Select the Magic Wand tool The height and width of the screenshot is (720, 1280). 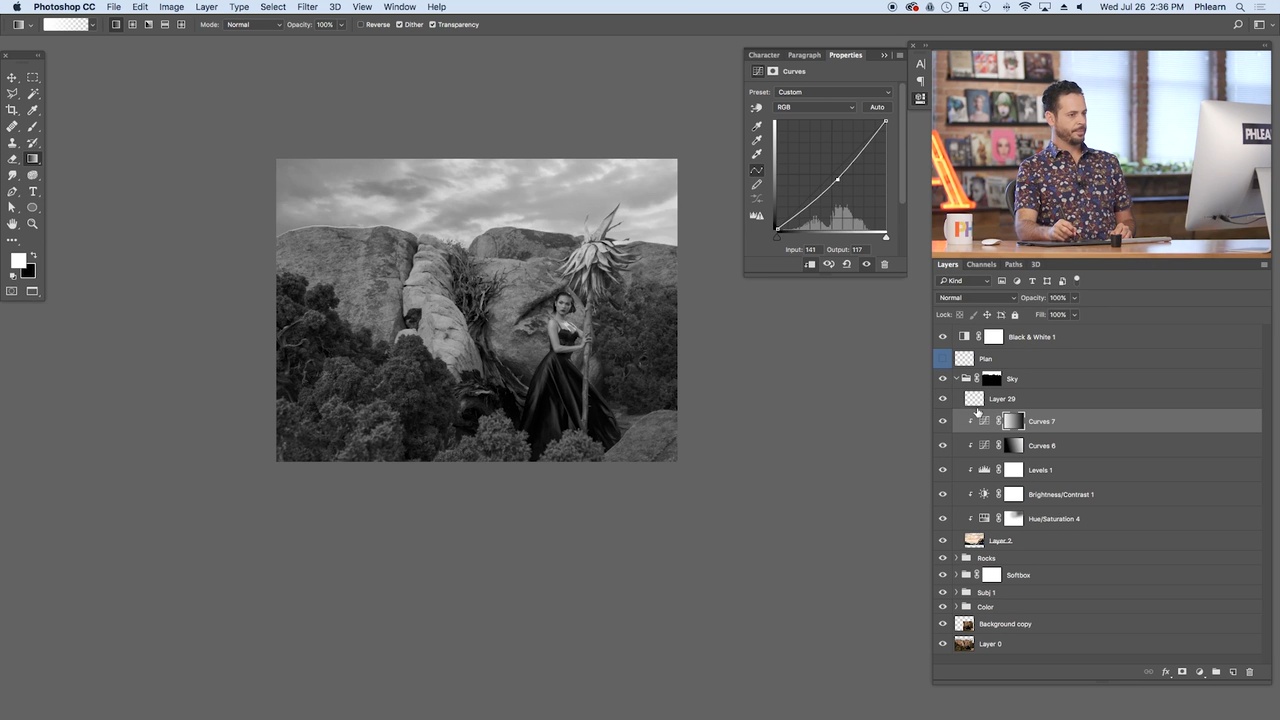[x=33, y=94]
